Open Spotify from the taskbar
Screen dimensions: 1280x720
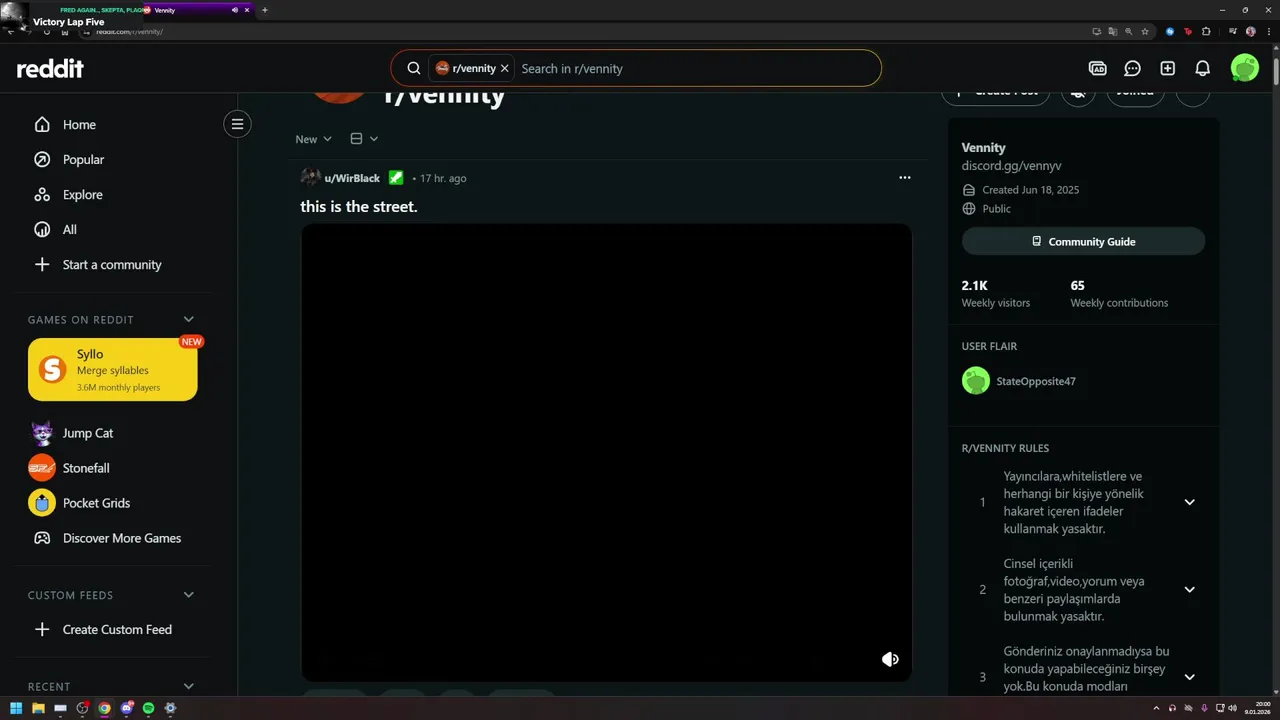[148, 708]
